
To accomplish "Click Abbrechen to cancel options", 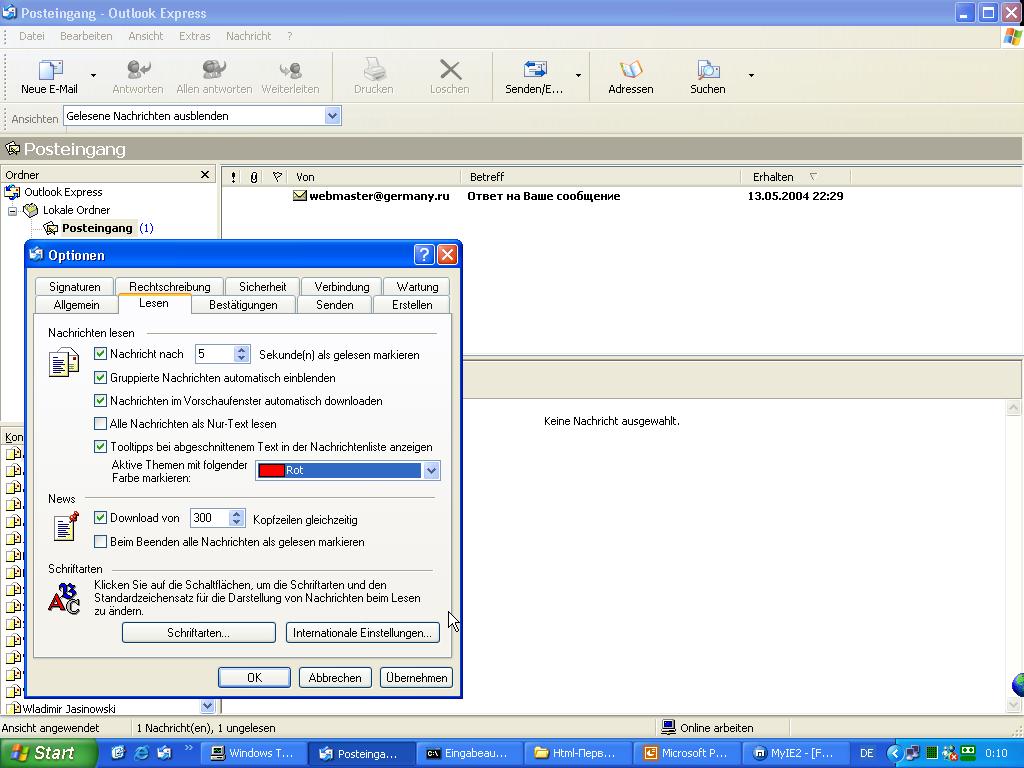I will [x=335, y=678].
